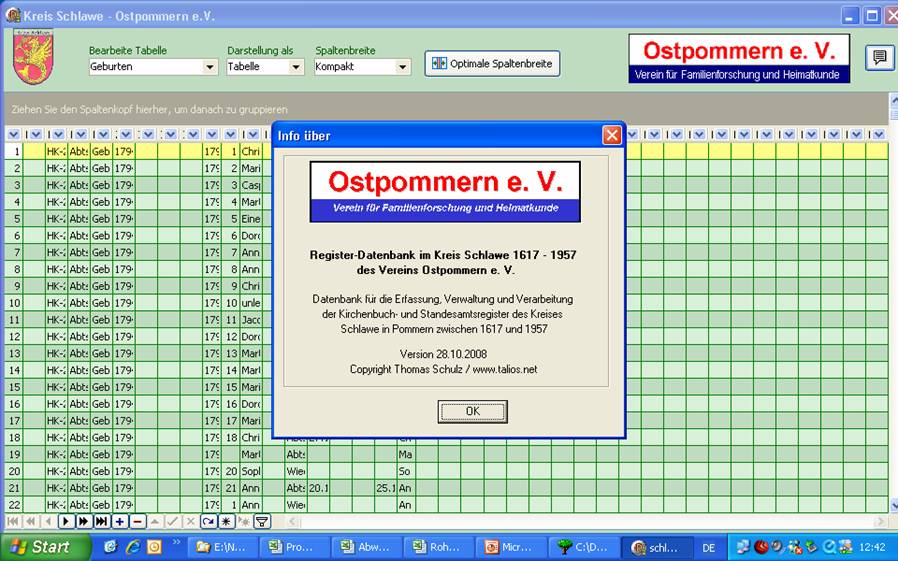Click the 'Jacc' name cell in row 11
Viewport: 898px width, 561px height.
tap(251, 319)
